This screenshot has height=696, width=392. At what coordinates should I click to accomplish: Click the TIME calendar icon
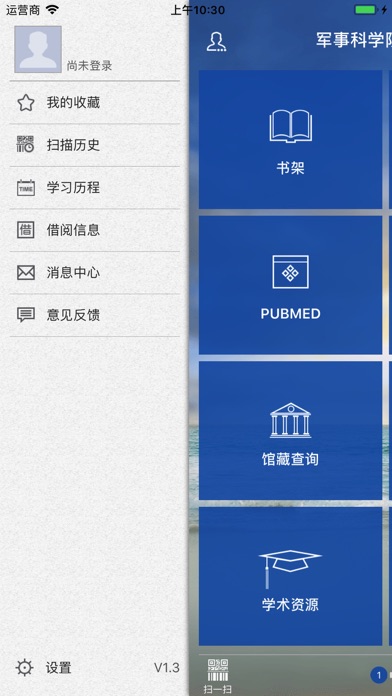click(x=26, y=187)
